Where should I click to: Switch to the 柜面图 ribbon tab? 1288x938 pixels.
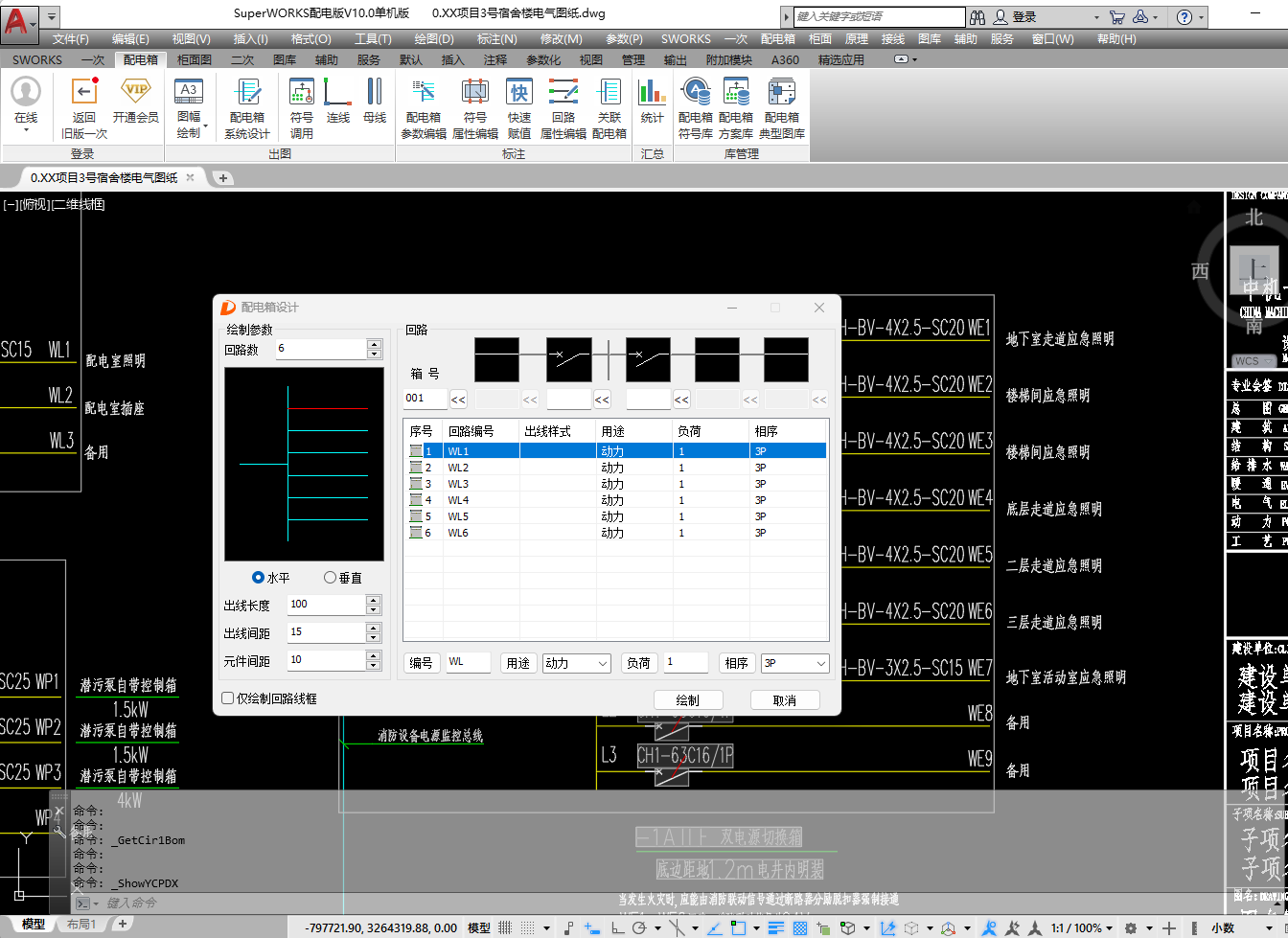click(195, 59)
